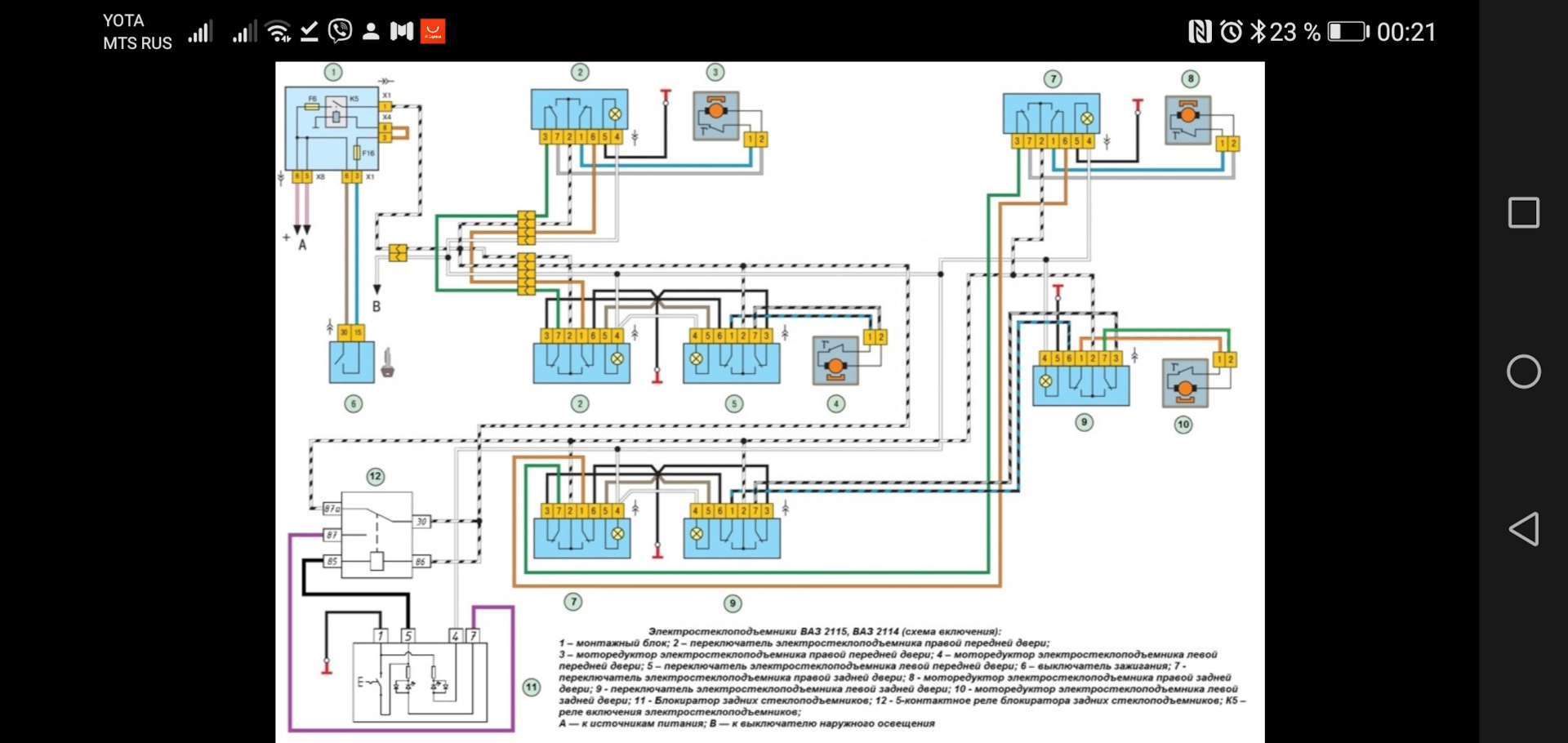The height and width of the screenshot is (743, 1568).
Task: Tap the Bluetooth status icon
Action: pyautogui.click(x=1258, y=32)
